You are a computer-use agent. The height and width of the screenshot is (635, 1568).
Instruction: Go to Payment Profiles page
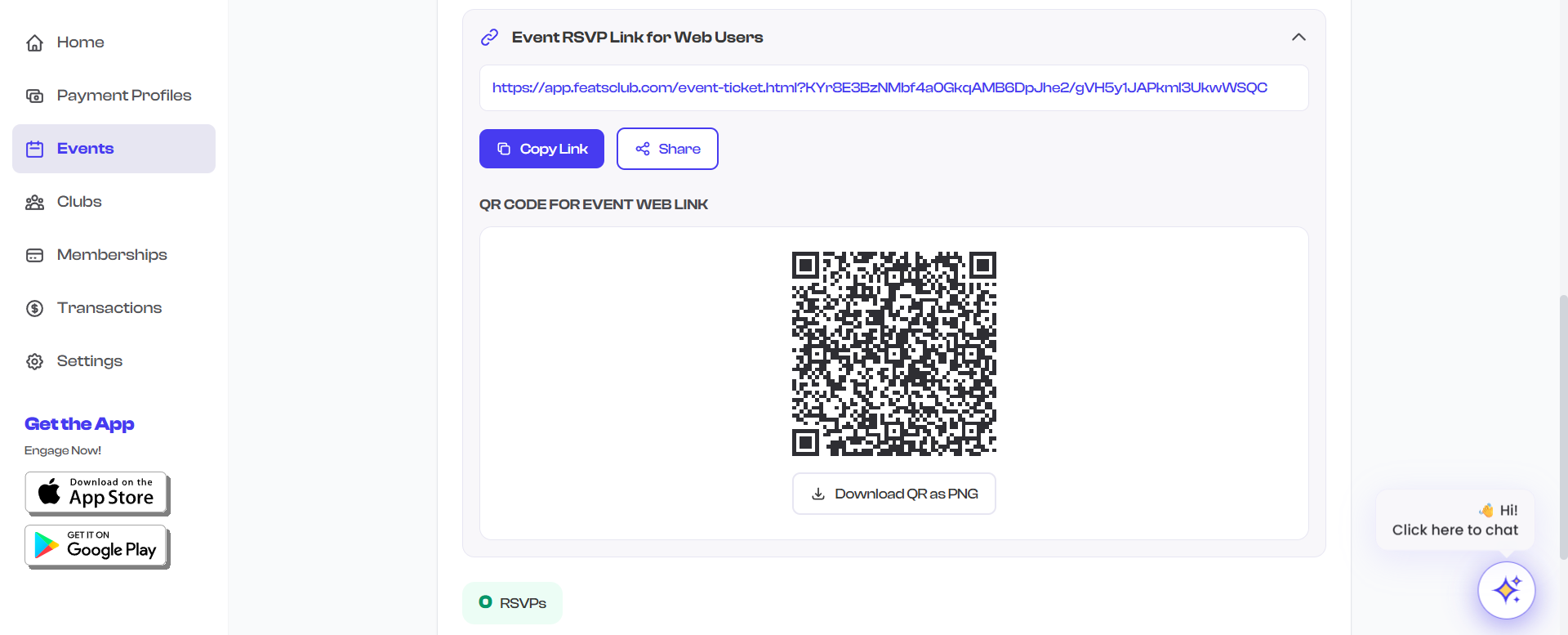[x=114, y=96]
